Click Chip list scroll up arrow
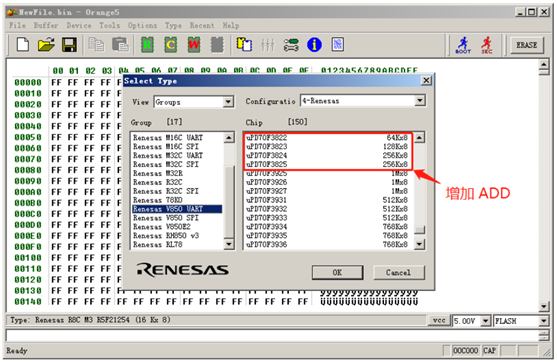 click(420, 137)
